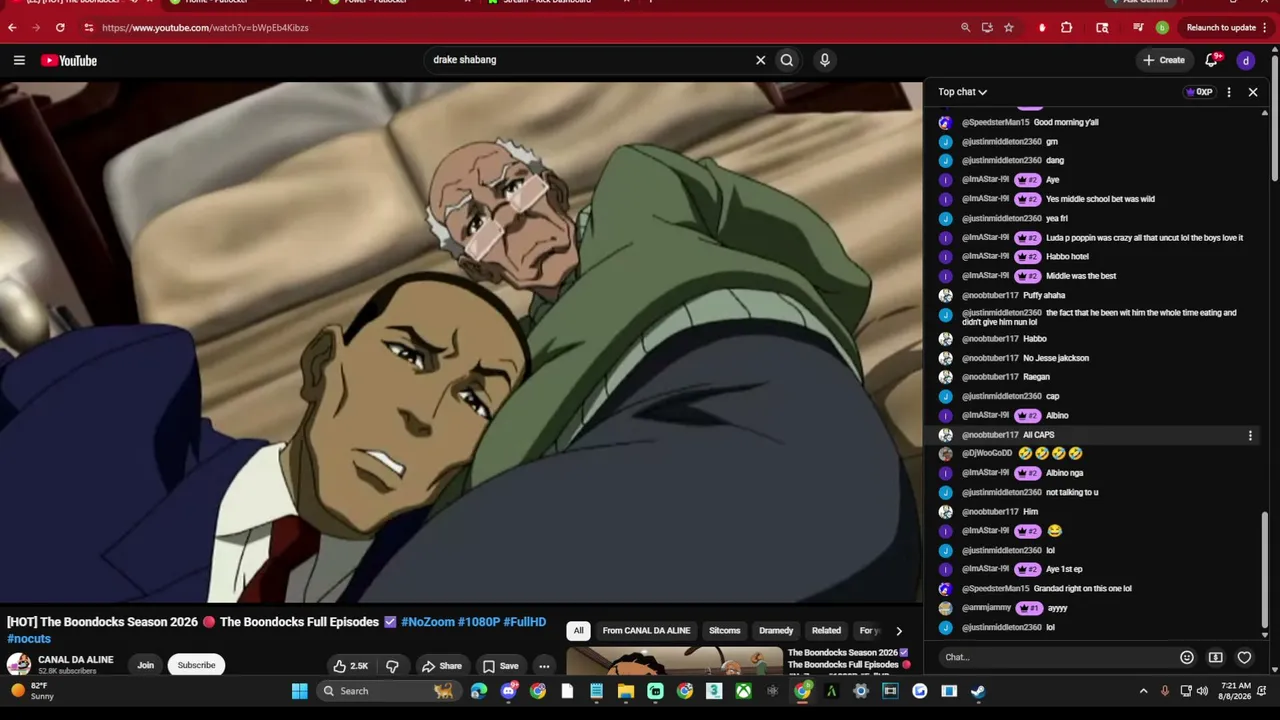
Task: Select the Related filter chip
Action: (x=826, y=631)
